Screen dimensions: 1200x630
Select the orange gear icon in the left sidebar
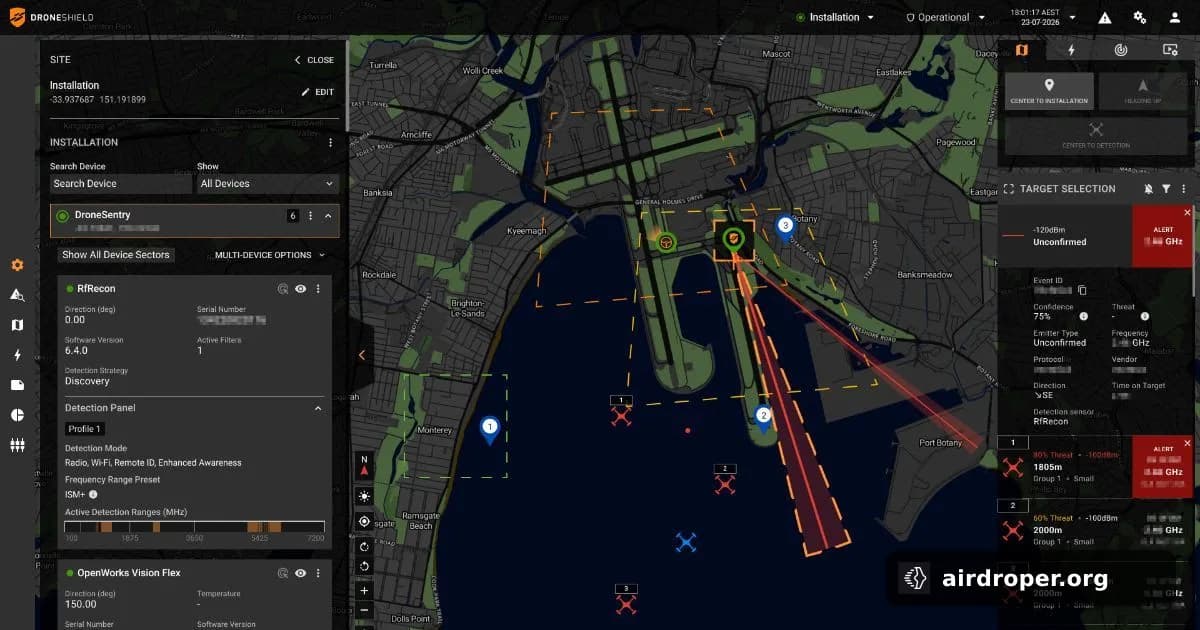[x=17, y=265]
